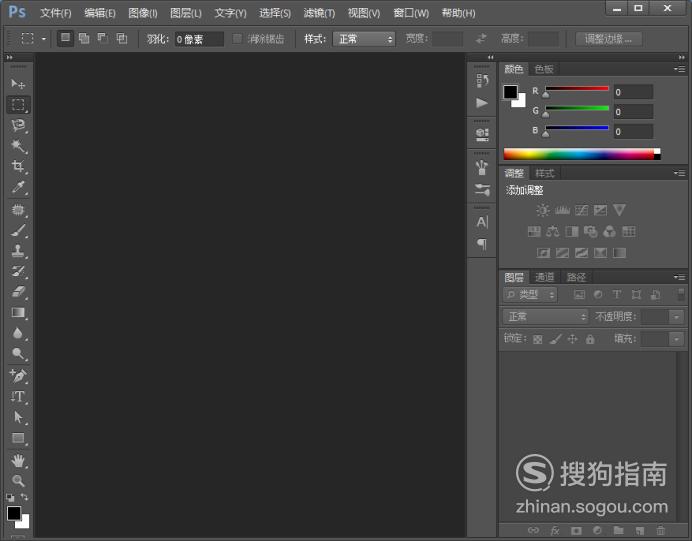Select the Magic Wand tool
This screenshot has height=541, width=692.
18,146
